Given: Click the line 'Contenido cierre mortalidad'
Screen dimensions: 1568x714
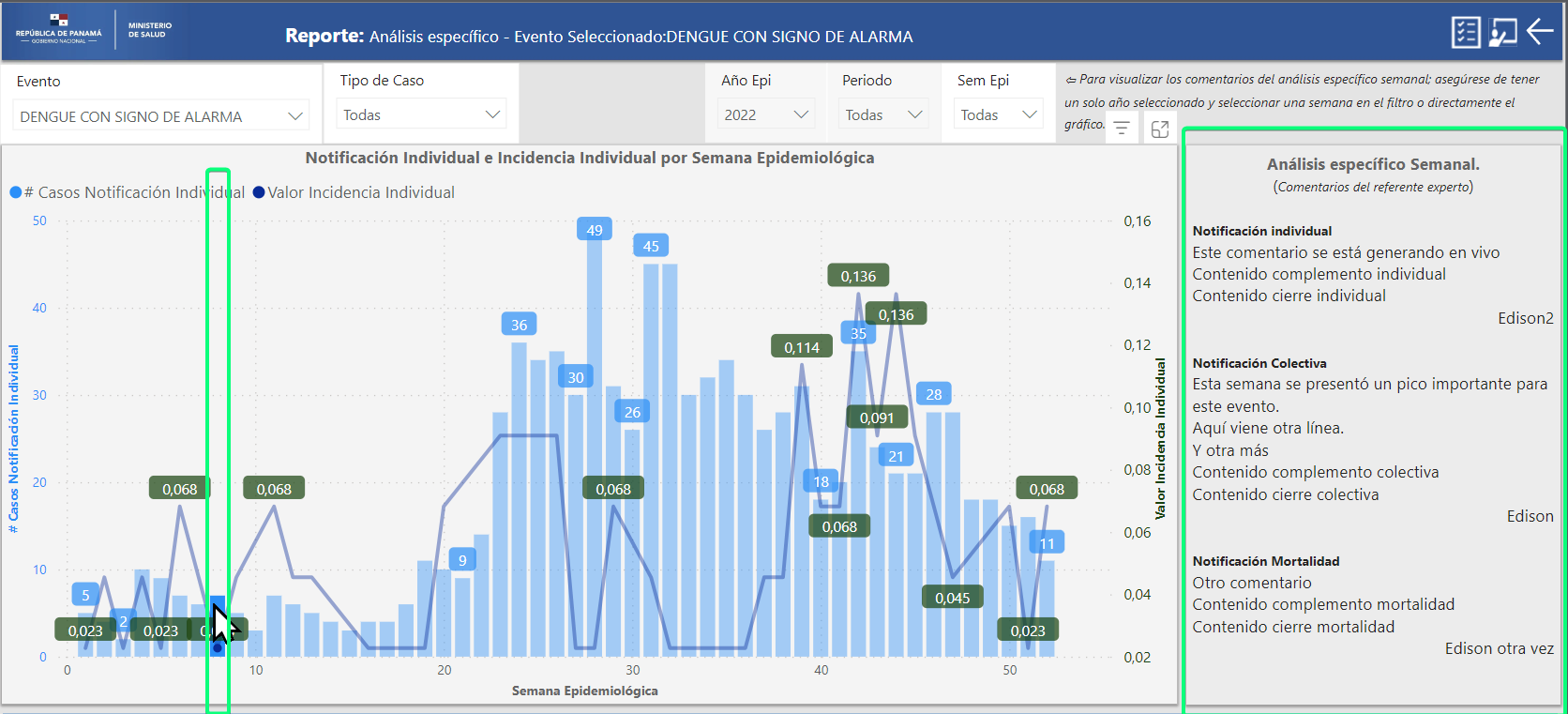Looking at the screenshot, I should coord(1293,627).
